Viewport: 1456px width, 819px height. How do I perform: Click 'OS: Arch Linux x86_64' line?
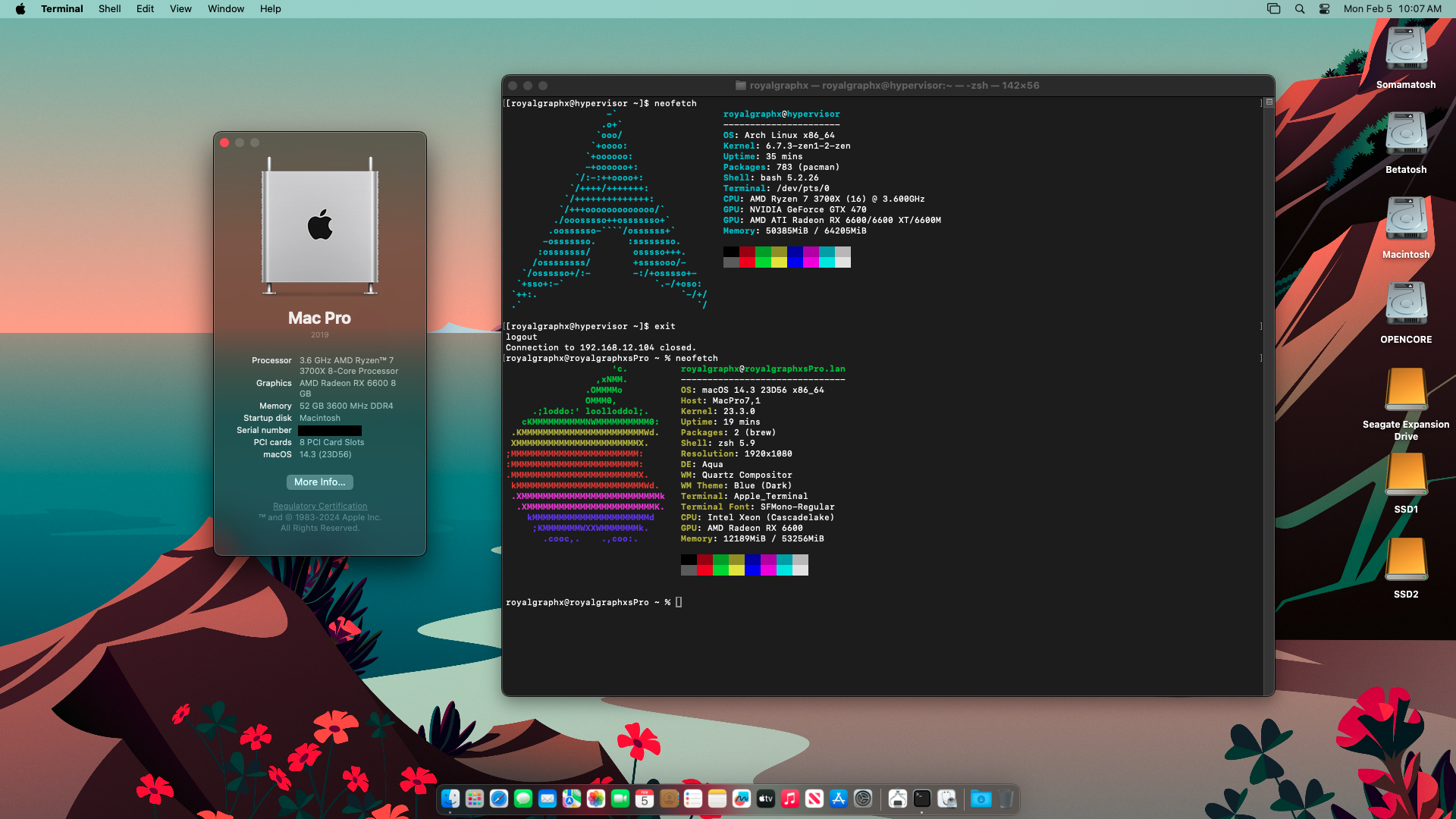coord(779,136)
